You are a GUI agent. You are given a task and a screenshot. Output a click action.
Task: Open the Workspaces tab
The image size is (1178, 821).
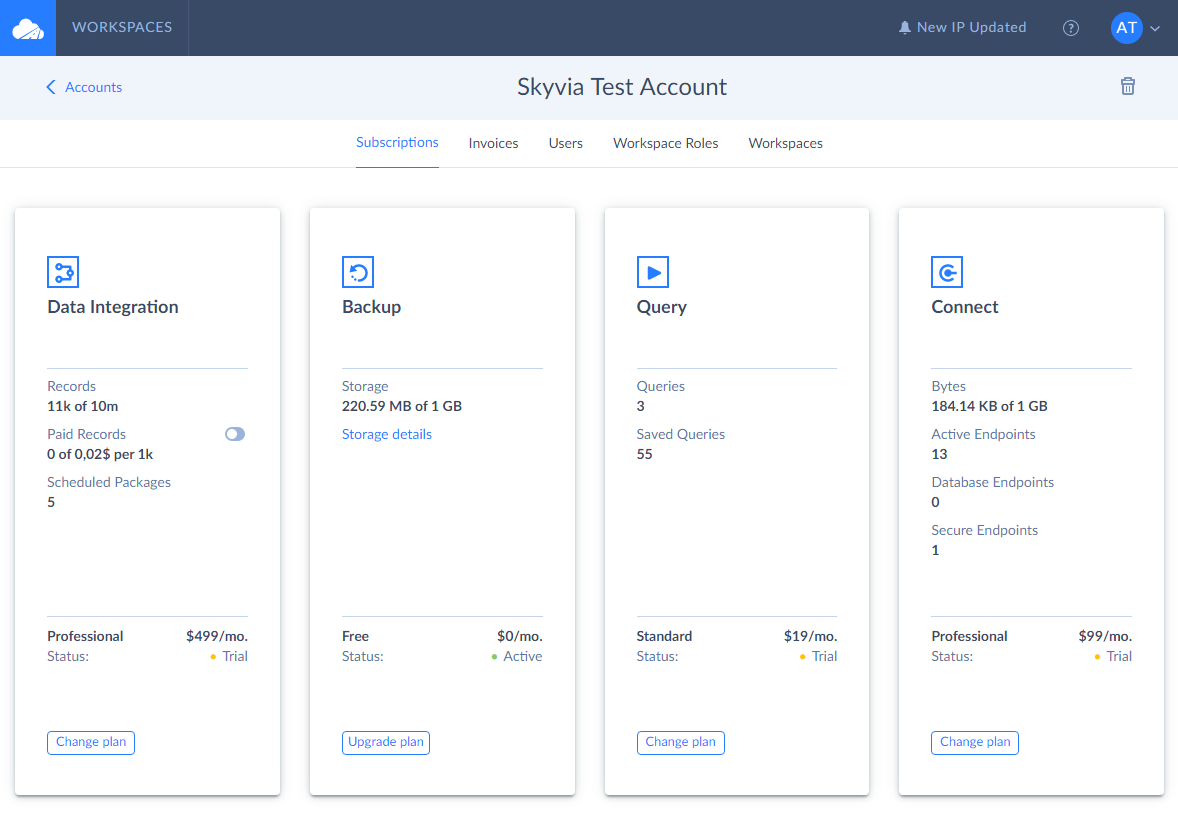pyautogui.click(x=785, y=143)
